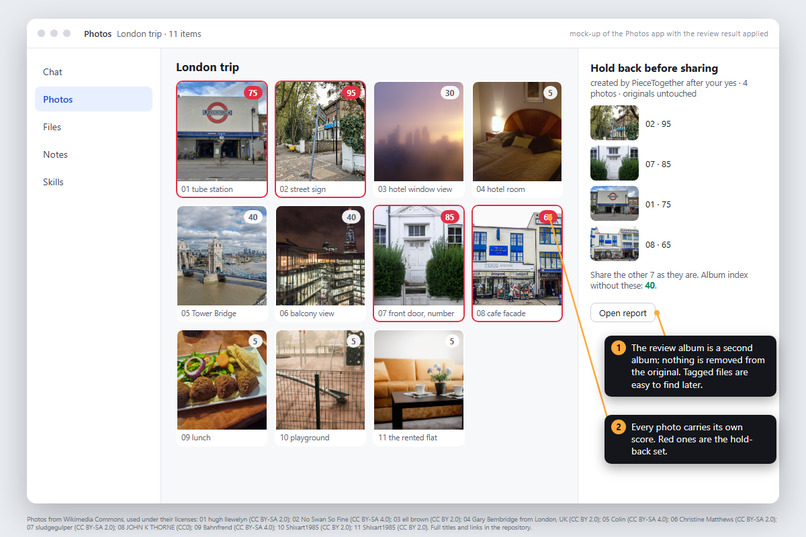Select hold-back thumbnail 02 · 95
806x537 pixels.
point(614,123)
